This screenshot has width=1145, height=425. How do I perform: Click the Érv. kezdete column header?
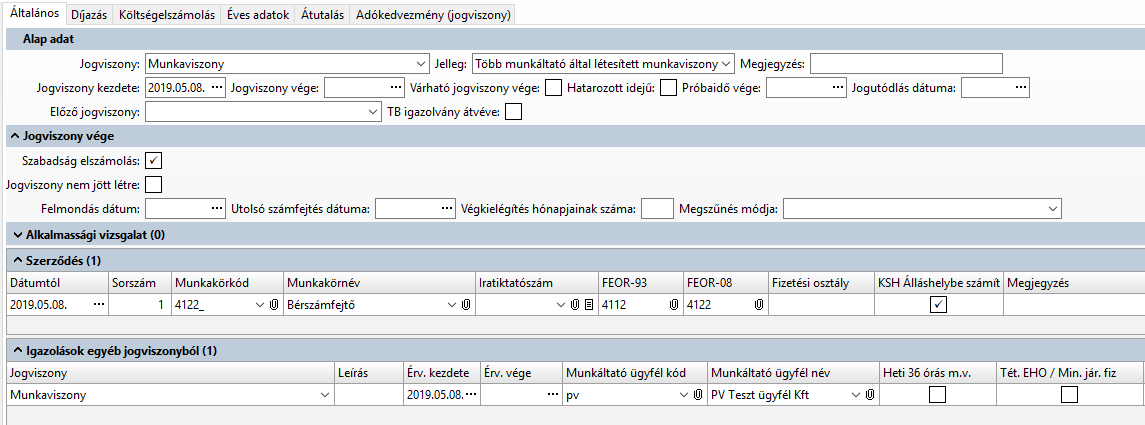[441, 372]
